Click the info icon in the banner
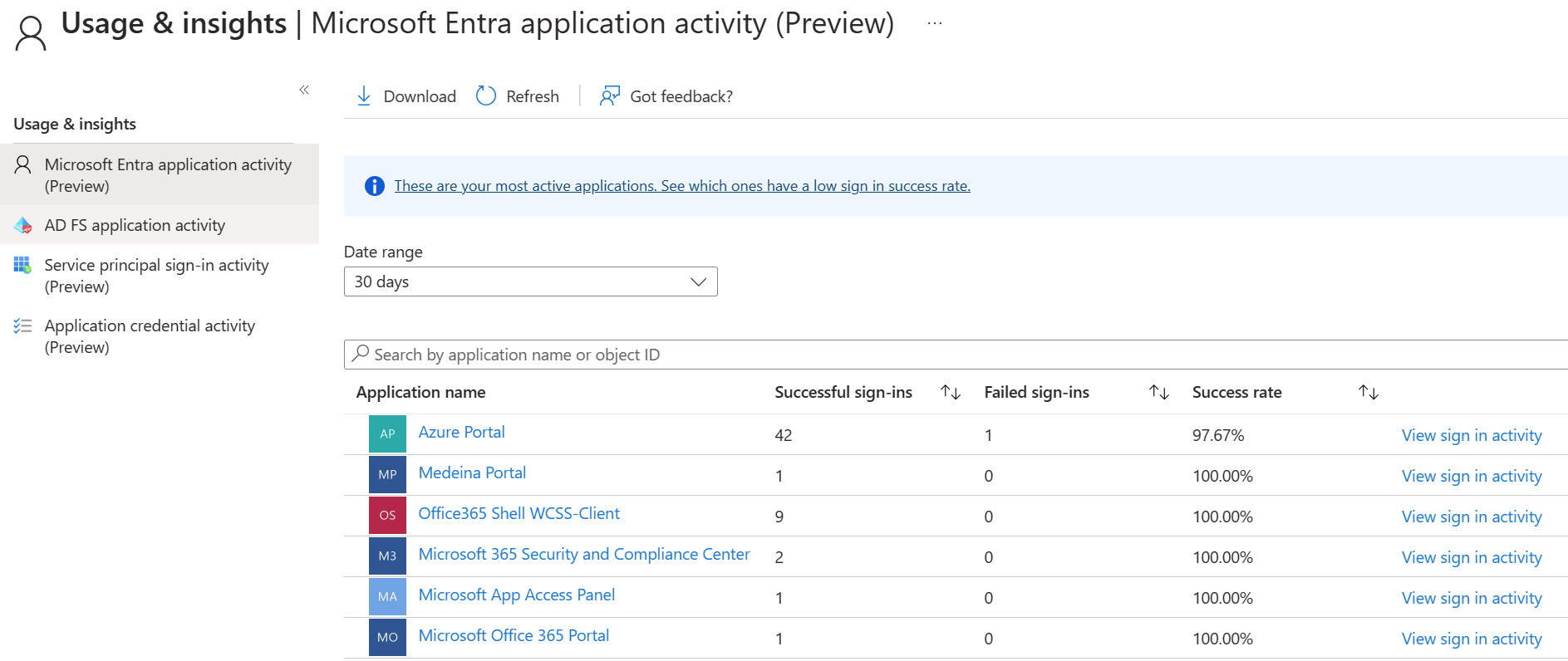 click(375, 186)
